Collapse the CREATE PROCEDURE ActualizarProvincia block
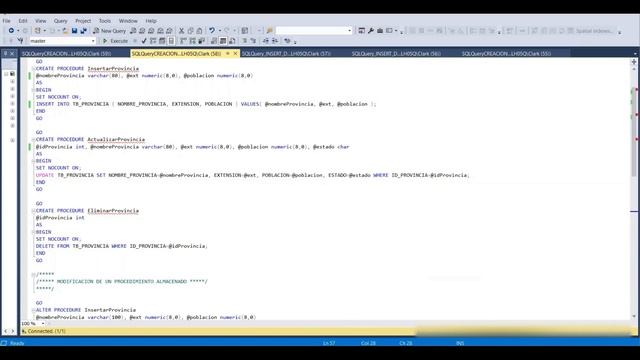Image resolution: width=640 pixels, height=360 pixels. (x=33, y=140)
